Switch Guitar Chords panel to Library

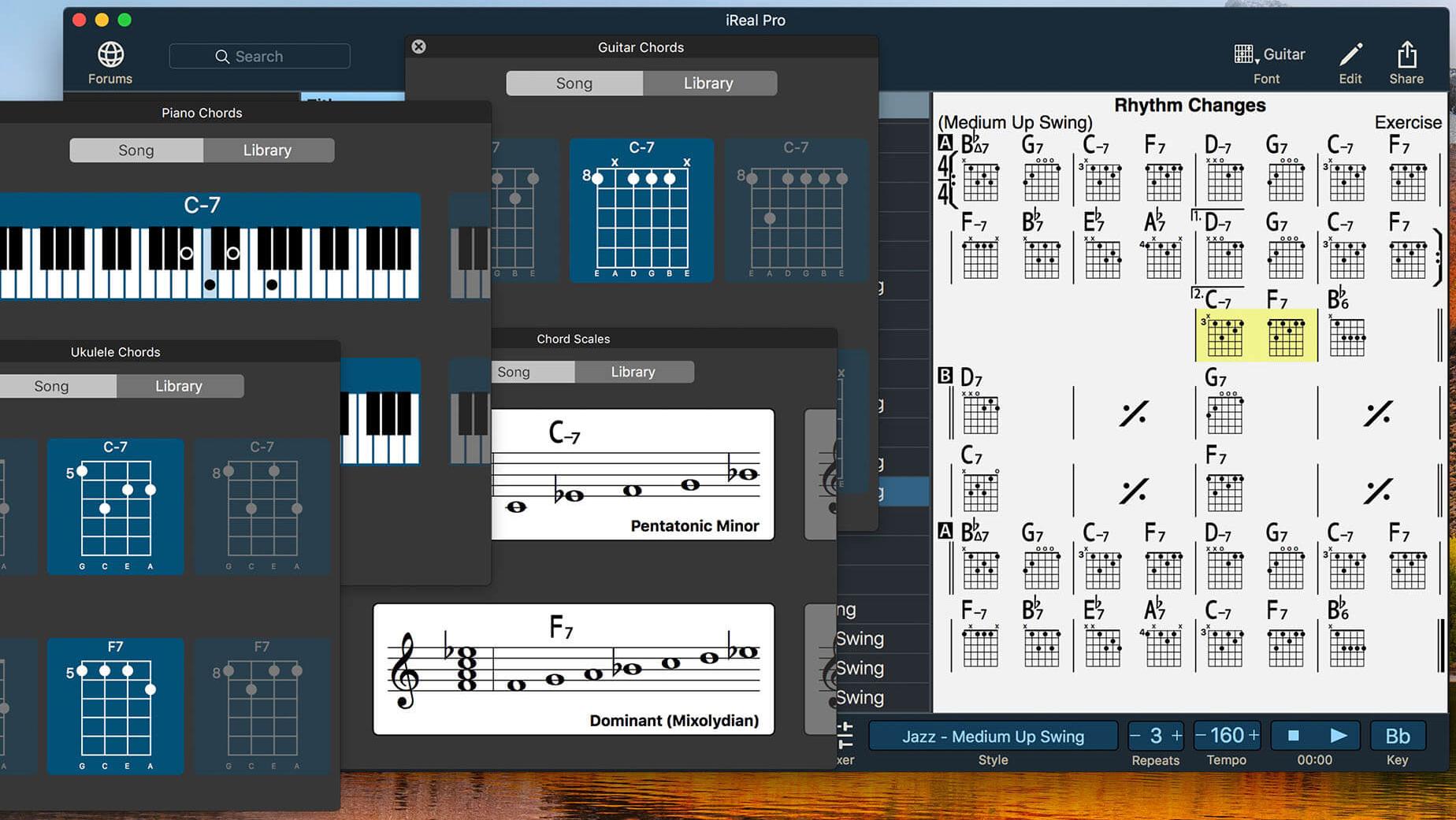(x=709, y=83)
